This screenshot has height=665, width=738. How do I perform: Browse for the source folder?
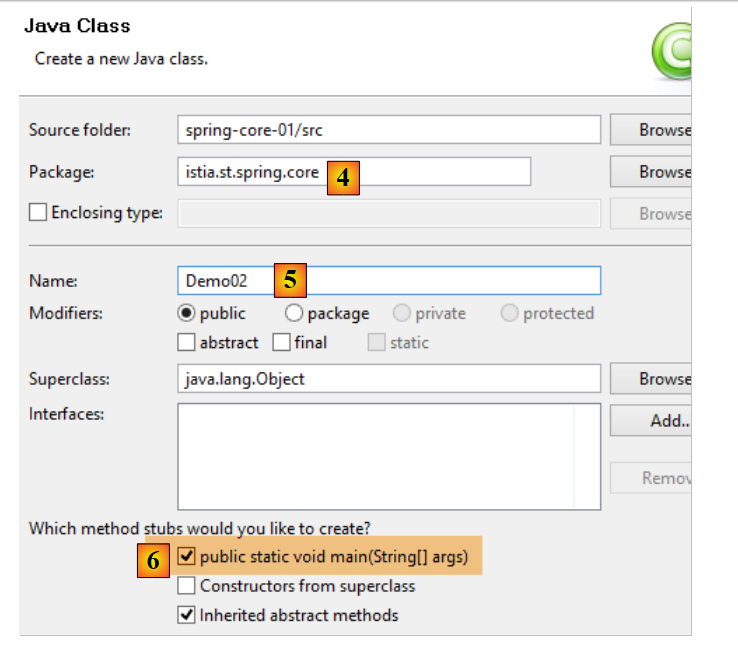(x=653, y=130)
